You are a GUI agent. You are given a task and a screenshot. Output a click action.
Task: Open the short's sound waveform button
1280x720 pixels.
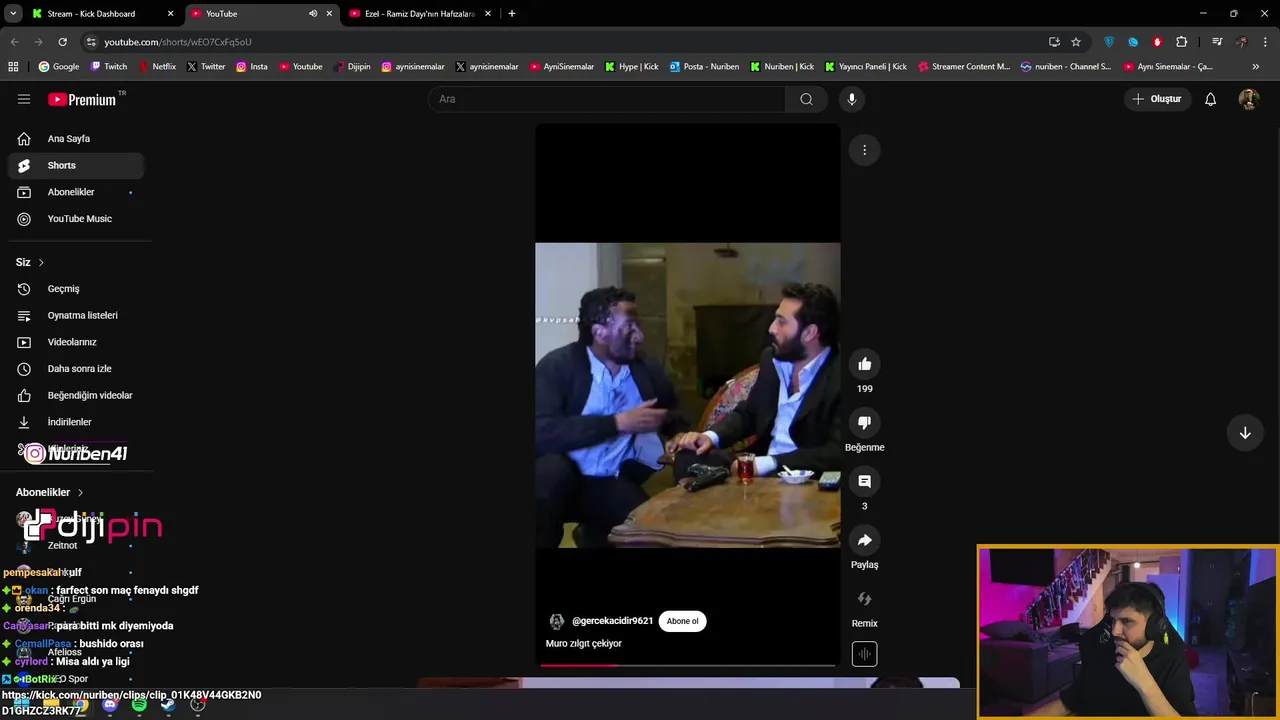865,654
